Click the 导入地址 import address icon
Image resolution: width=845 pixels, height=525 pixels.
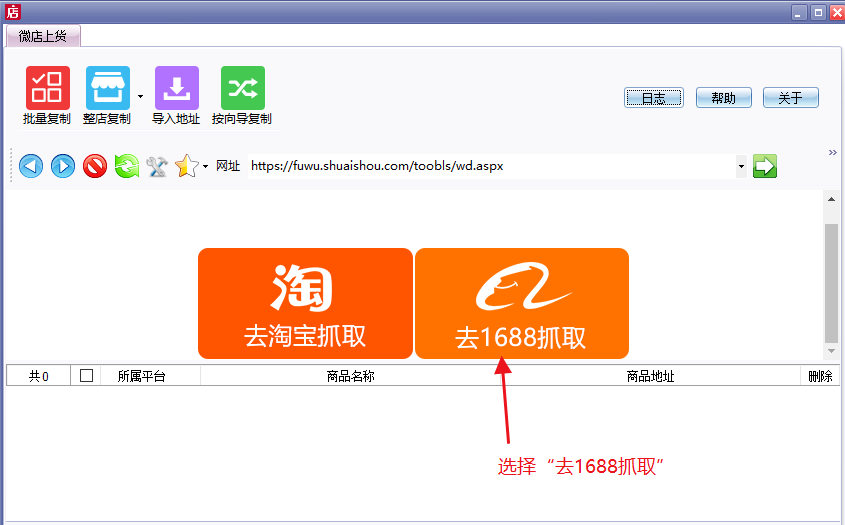[x=177, y=88]
